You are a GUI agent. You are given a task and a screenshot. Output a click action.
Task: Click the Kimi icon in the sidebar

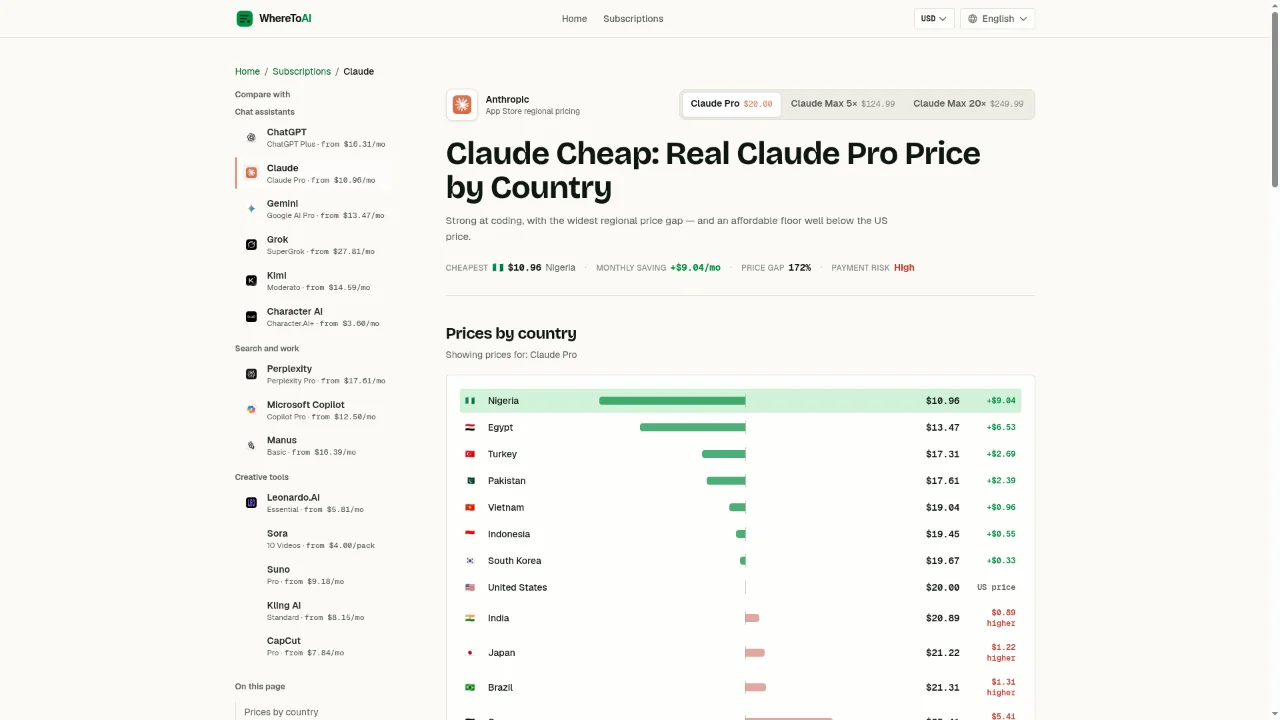coord(251,281)
